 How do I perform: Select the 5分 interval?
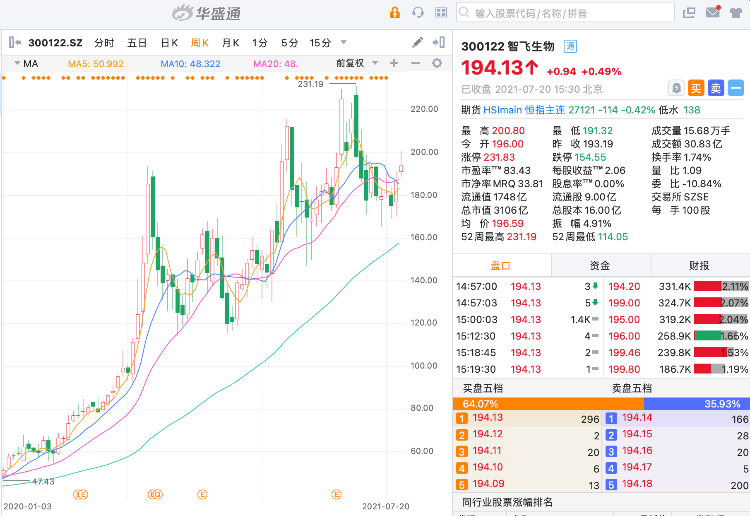[x=289, y=43]
